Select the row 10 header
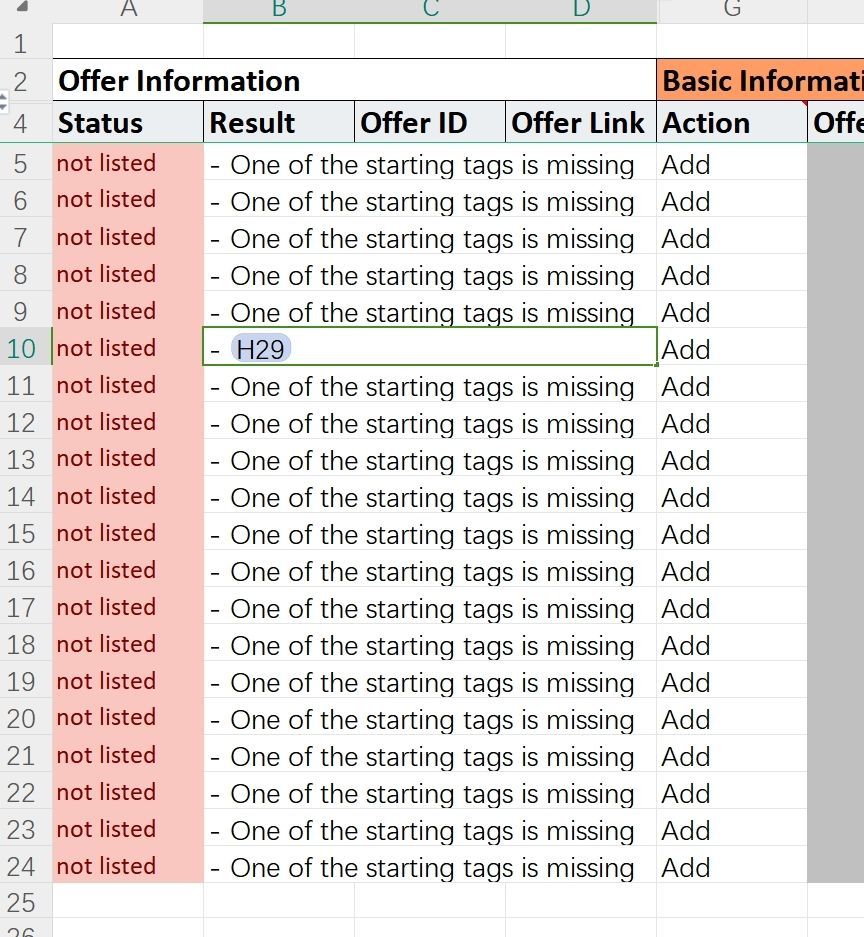This screenshot has width=864, height=937. pos(22,349)
